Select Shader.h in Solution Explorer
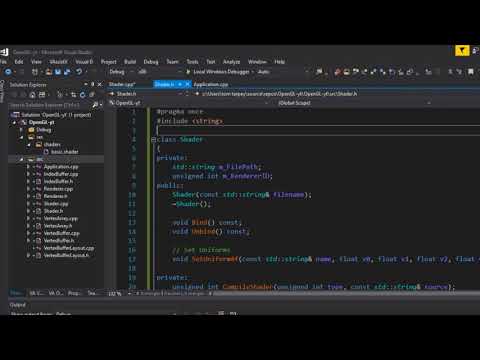Viewport: 480px width, 360px height. tap(53, 211)
